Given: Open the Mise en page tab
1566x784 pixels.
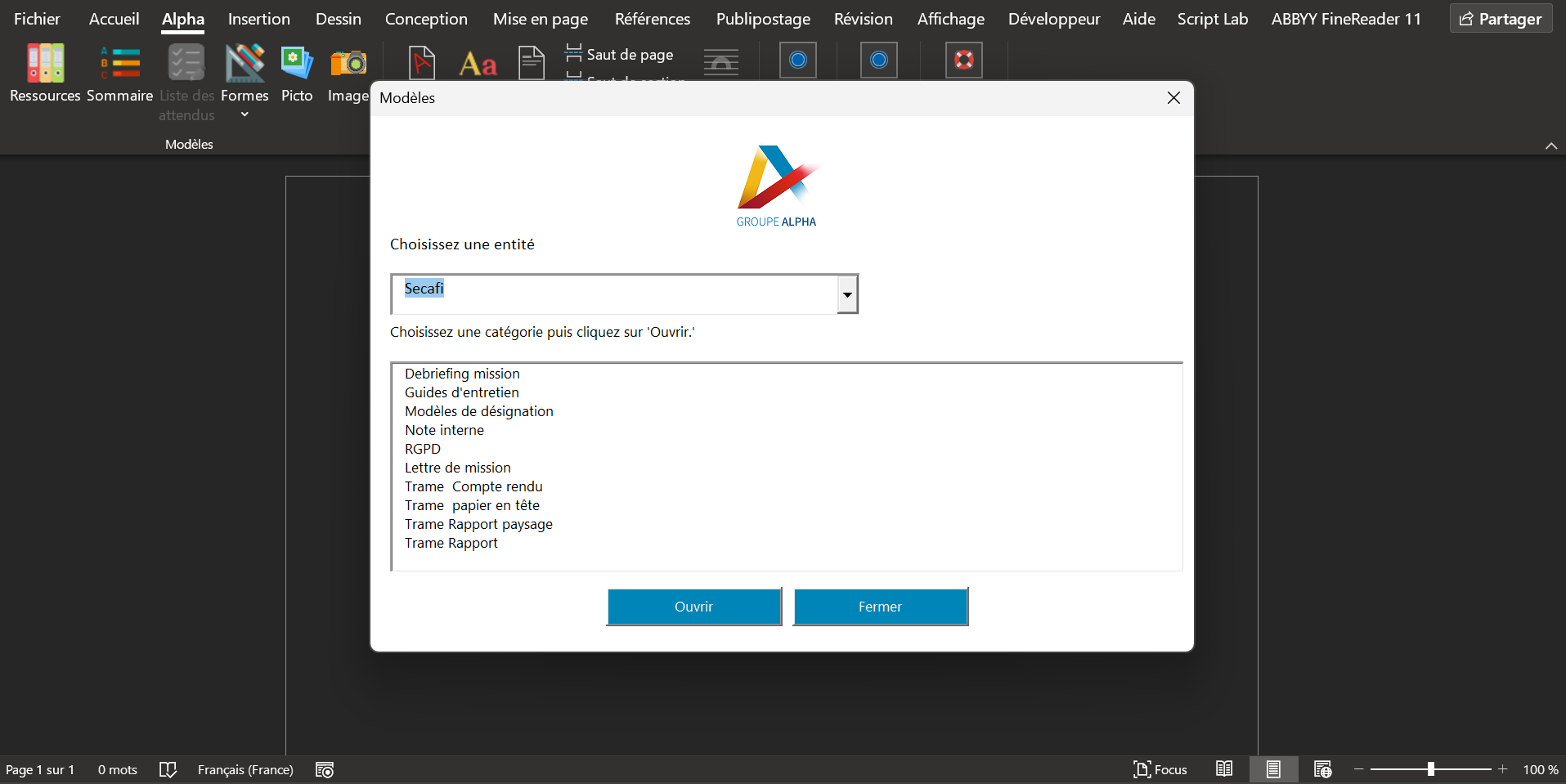Looking at the screenshot, I should 541,19.
